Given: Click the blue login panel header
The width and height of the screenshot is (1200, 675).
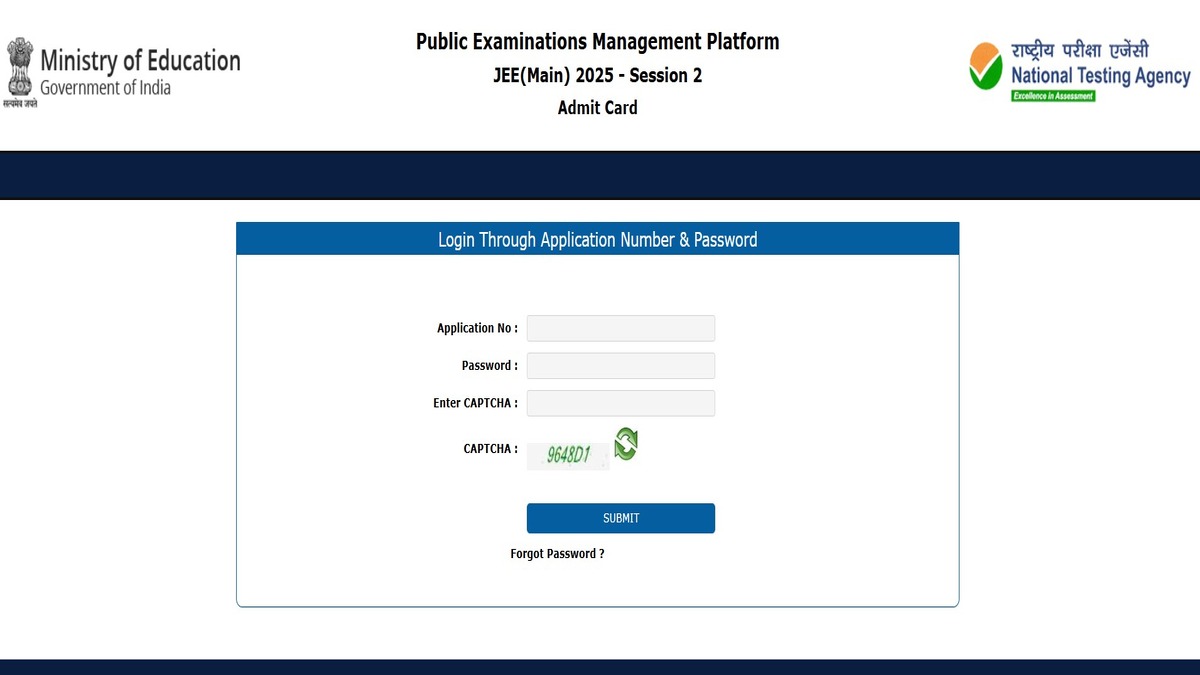Looking at the screenshot, I should [597, 238].
